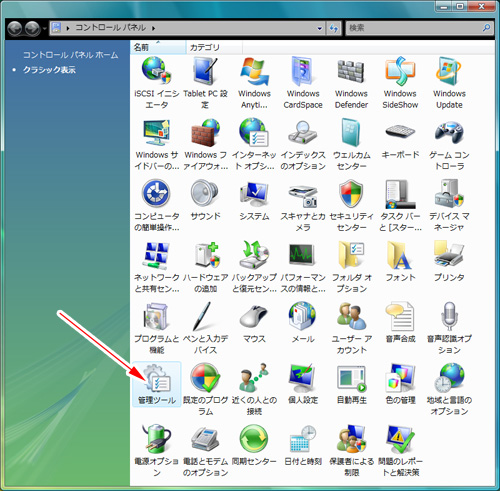Open ユーザー アカウント icon

351,316
